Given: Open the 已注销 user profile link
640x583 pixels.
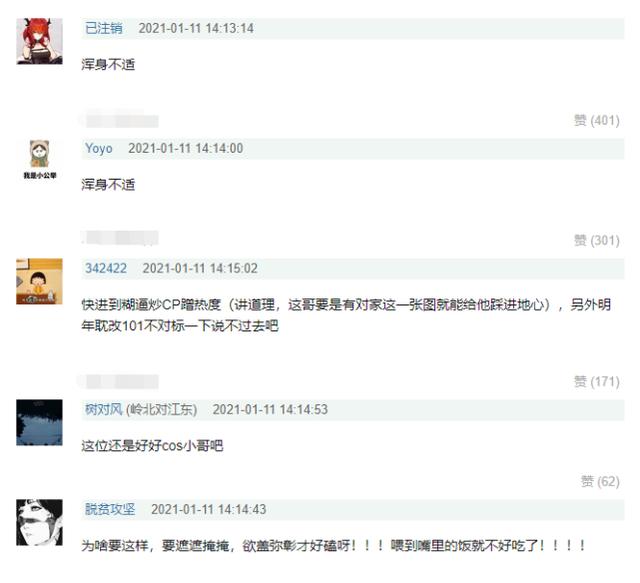Looking at the screenshot, I should click(104, 28).
